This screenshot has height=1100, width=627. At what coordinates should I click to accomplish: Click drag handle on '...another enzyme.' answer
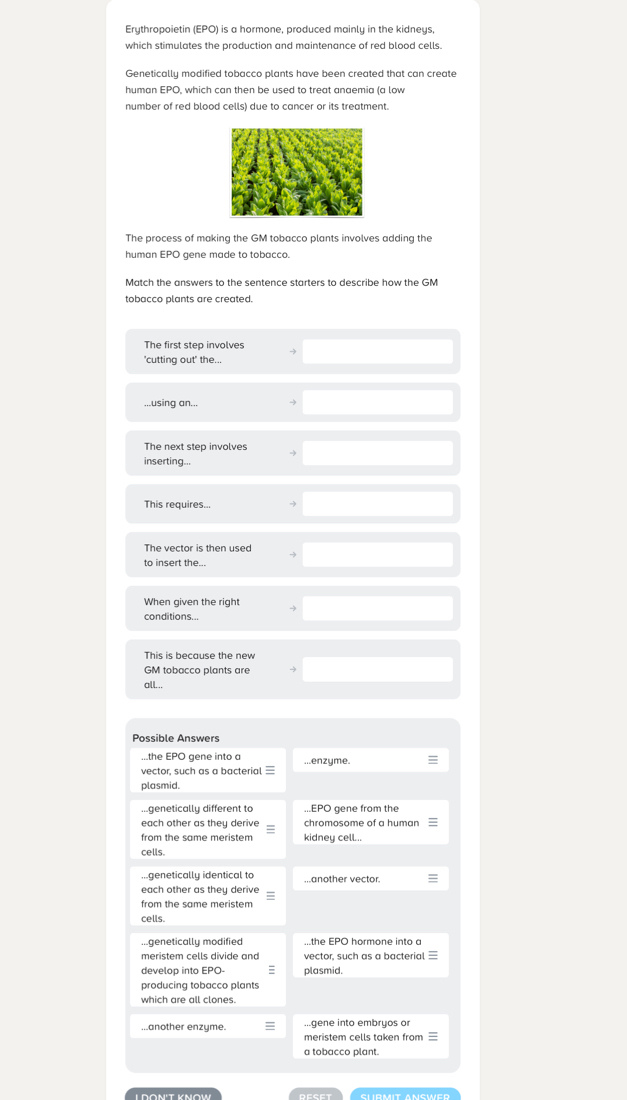(270, 1026)
